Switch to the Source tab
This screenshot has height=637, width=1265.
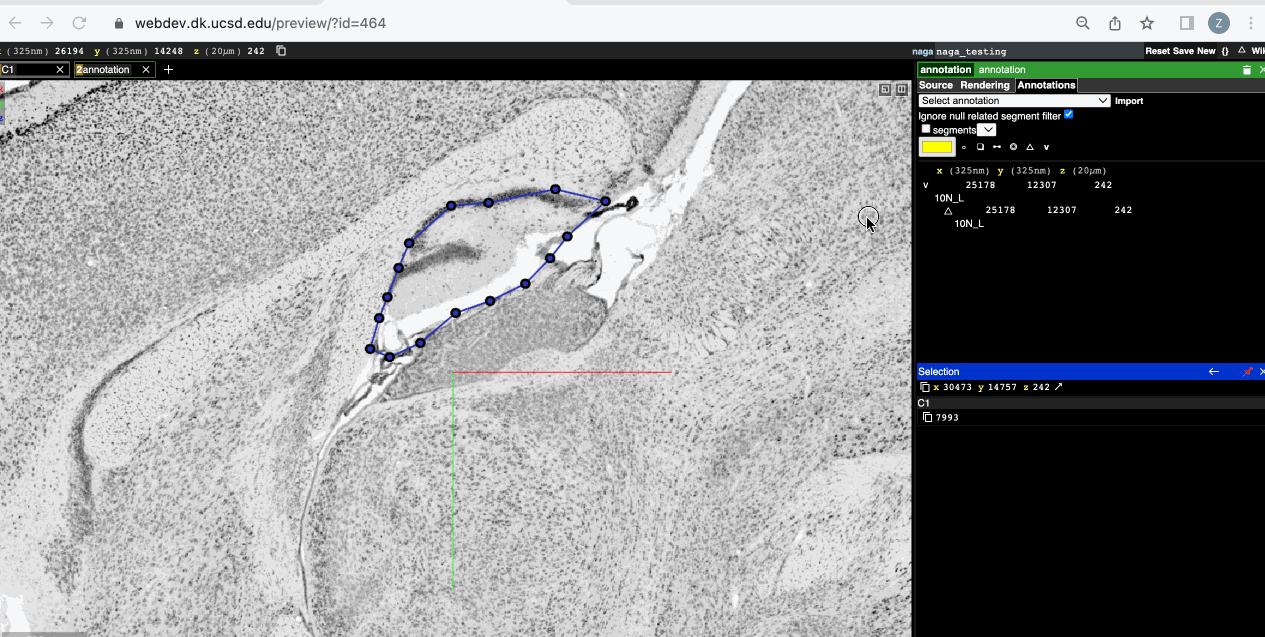coord(936,85)
